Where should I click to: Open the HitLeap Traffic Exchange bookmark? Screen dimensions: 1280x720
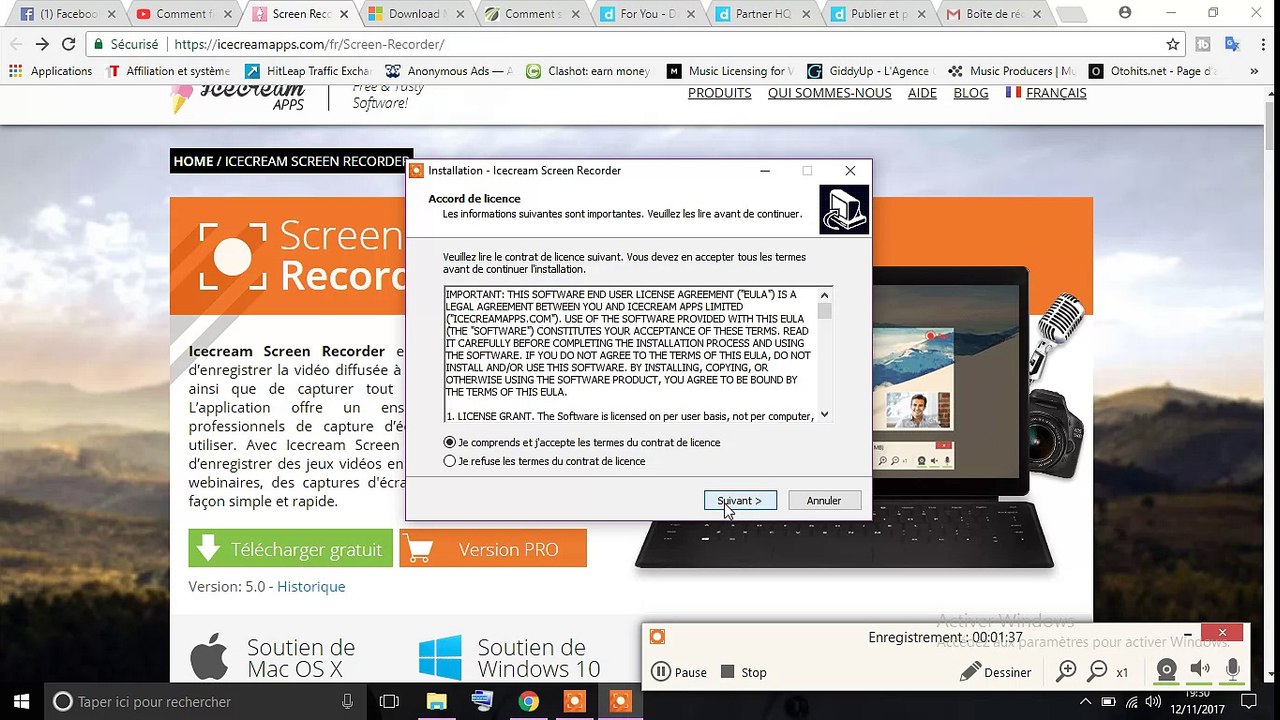[x=307, y=71]
